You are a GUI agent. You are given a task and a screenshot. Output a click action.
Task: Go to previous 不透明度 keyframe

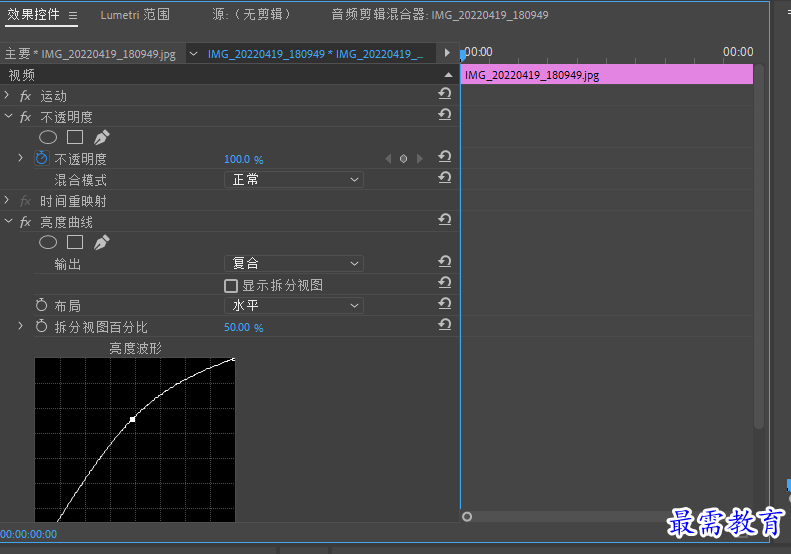[x=388, y=159]
